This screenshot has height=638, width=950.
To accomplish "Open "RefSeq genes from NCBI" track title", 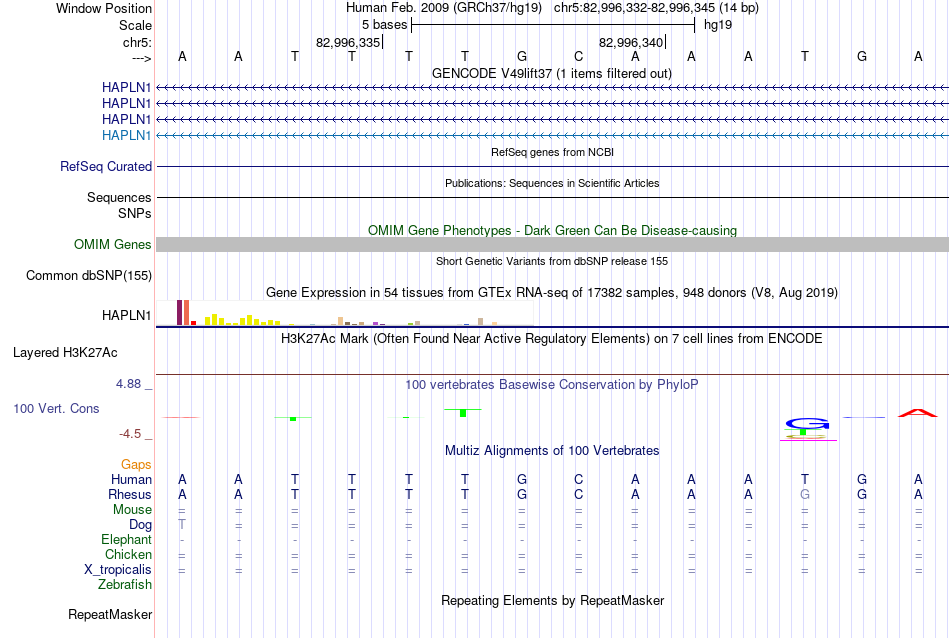I will point(552,152).
